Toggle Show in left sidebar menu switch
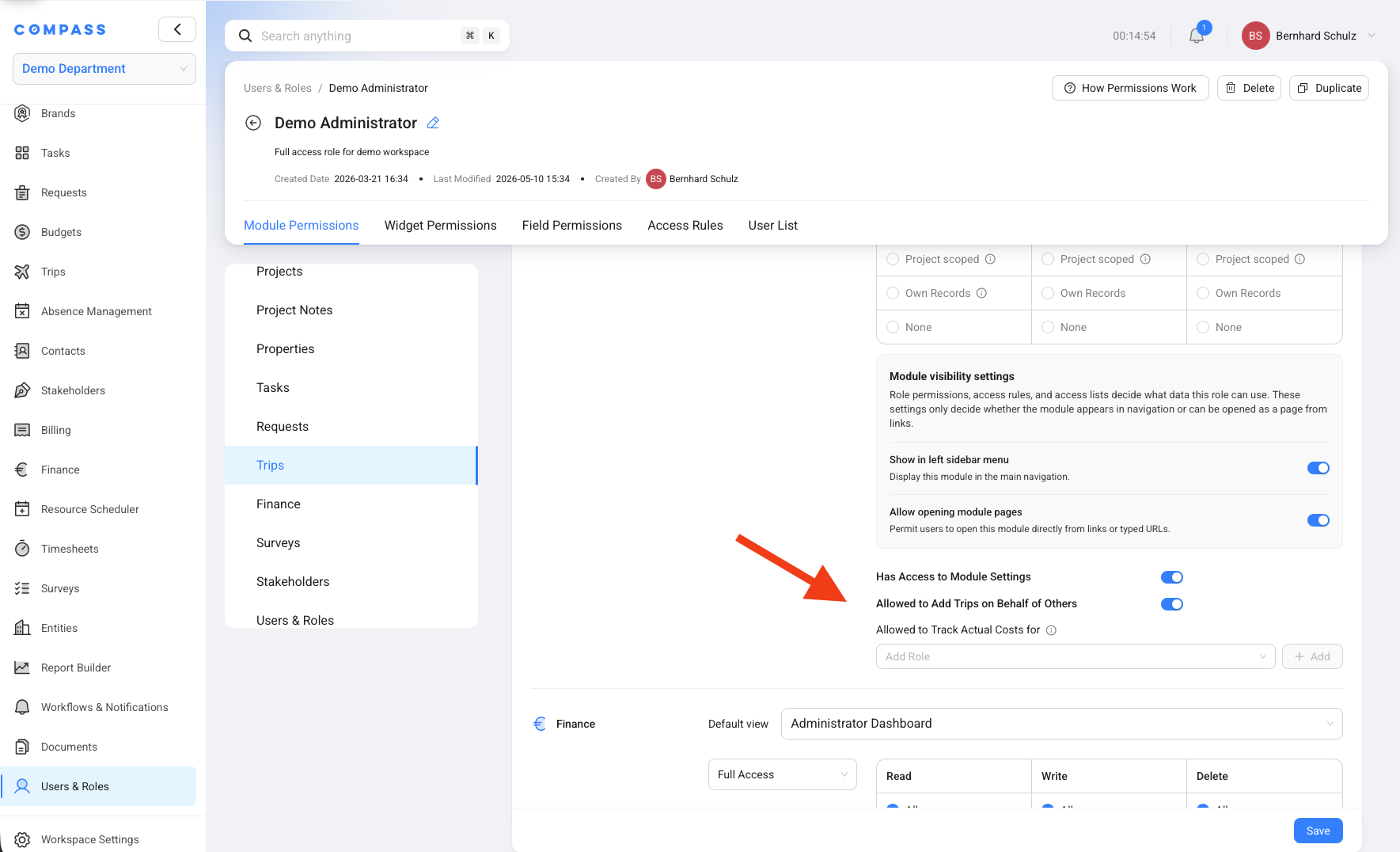 [x=1318, y=468]
